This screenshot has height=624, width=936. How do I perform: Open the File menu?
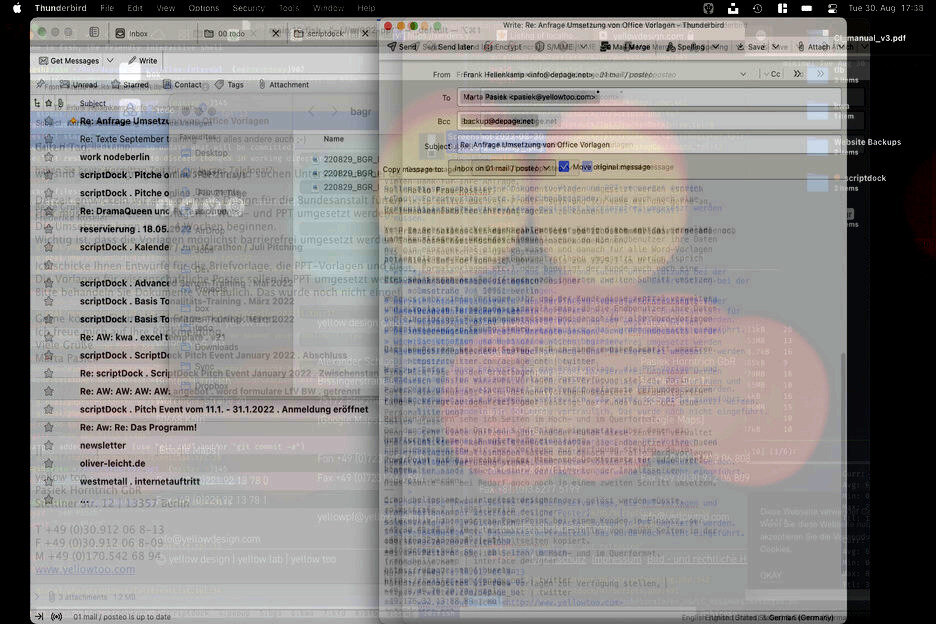[107, 8]
